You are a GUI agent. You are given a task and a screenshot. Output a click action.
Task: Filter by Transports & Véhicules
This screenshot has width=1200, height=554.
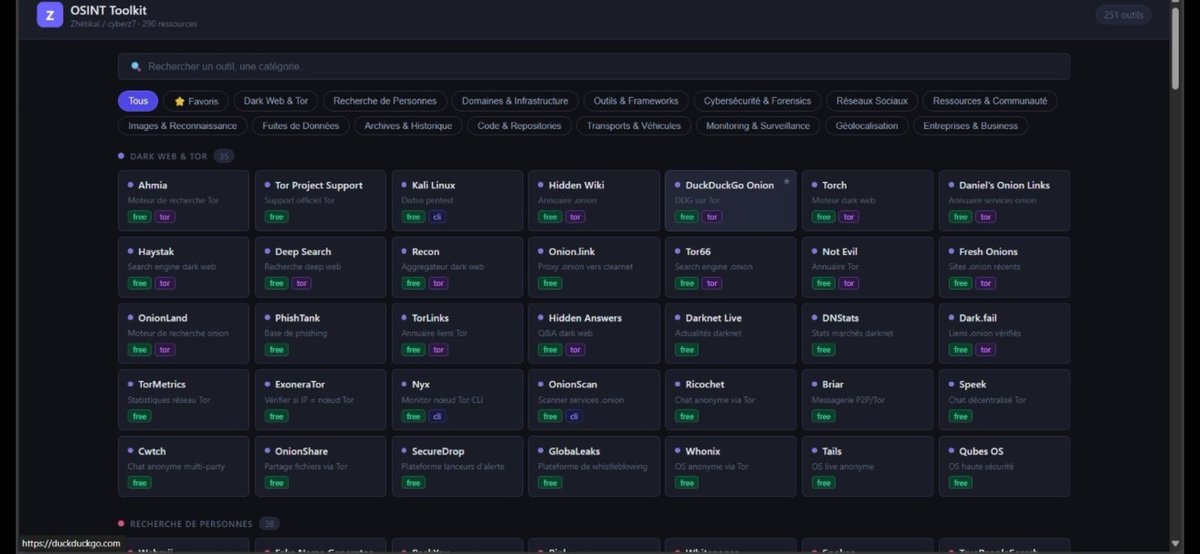(x=634, y=126)
